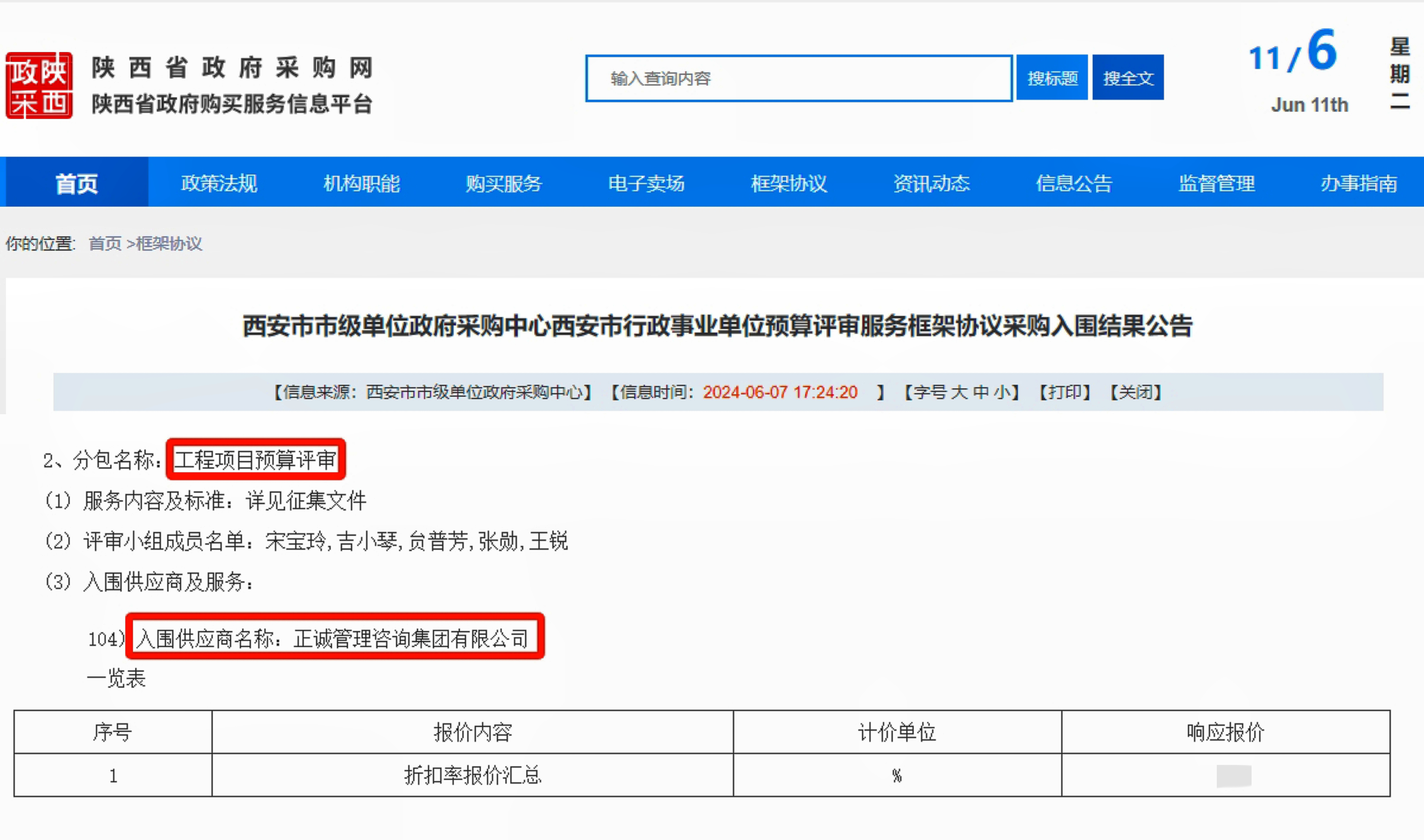Click the 搜标题 search button
This screenshot has height=840, width=1424.
(x=1052, y=78)
